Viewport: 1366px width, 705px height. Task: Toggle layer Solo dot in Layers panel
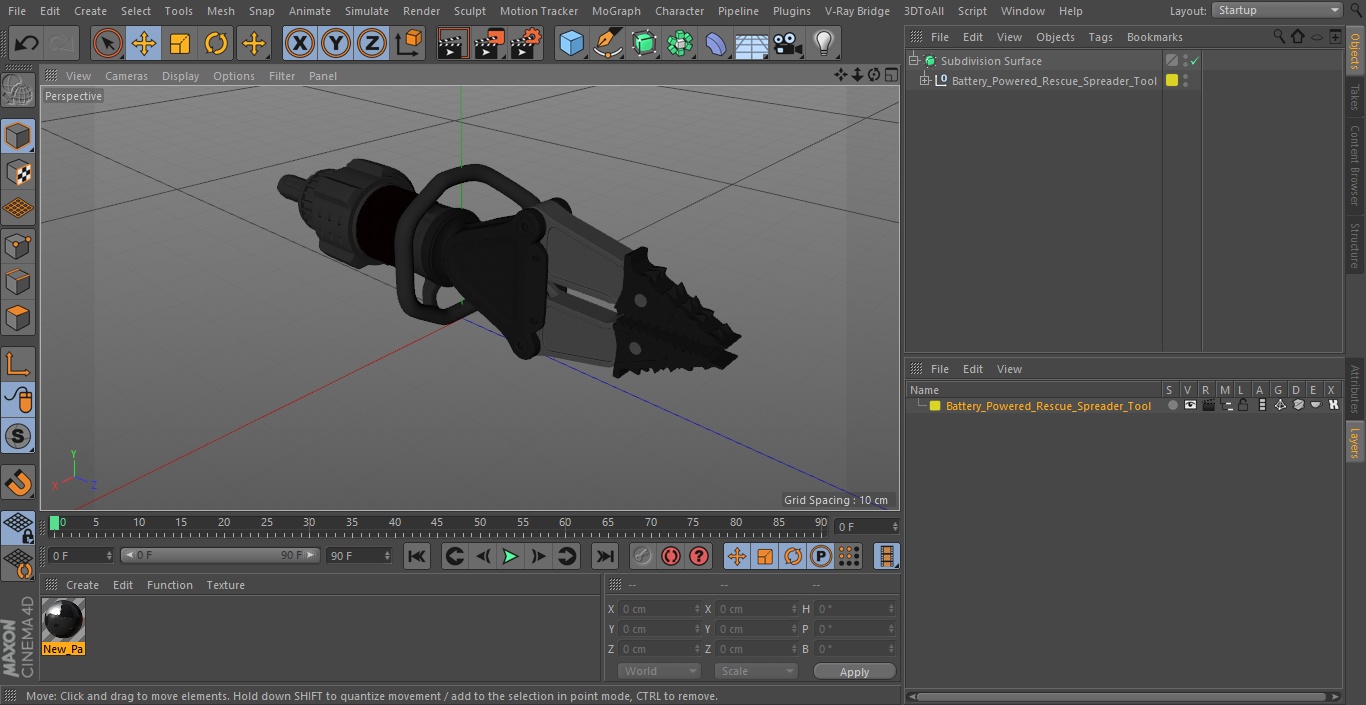coord(1172,406)
